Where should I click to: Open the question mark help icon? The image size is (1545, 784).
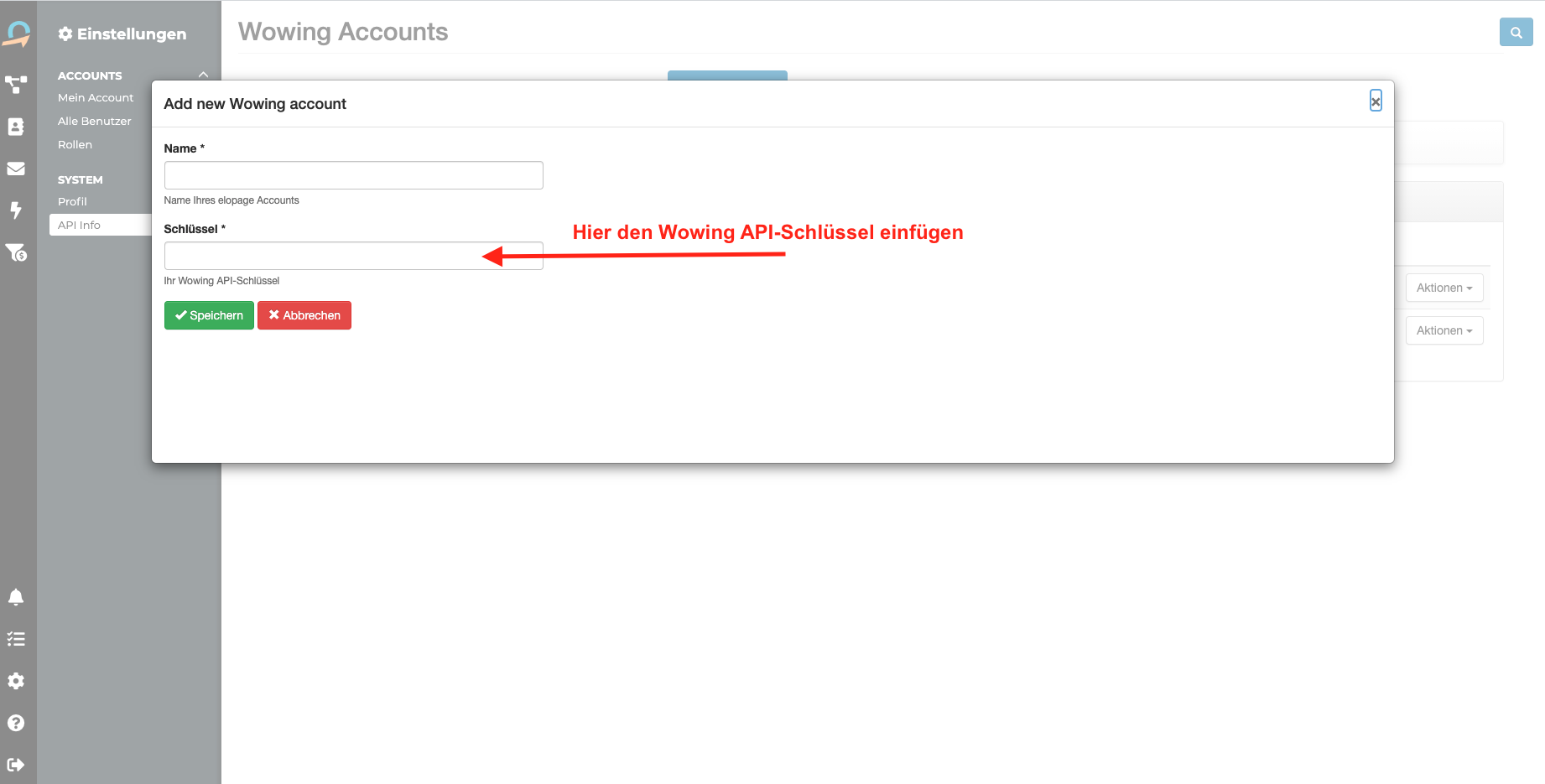point(16,723)
